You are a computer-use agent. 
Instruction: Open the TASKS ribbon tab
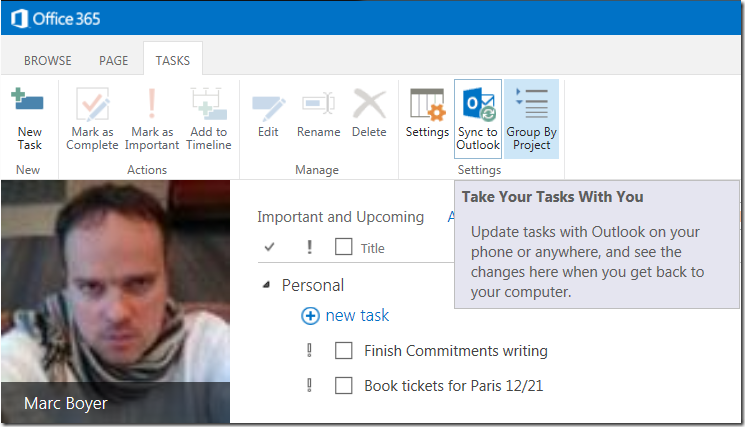172,61
